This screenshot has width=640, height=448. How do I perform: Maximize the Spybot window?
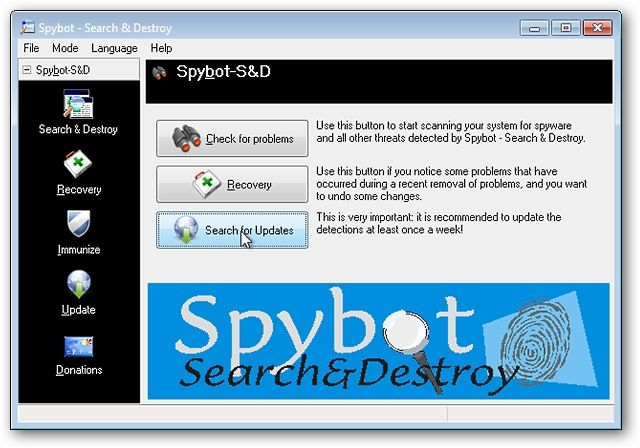point(566,28)
